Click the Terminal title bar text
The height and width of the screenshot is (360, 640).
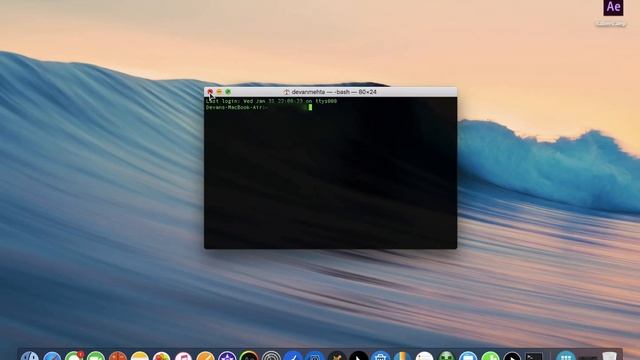[334, 92]
